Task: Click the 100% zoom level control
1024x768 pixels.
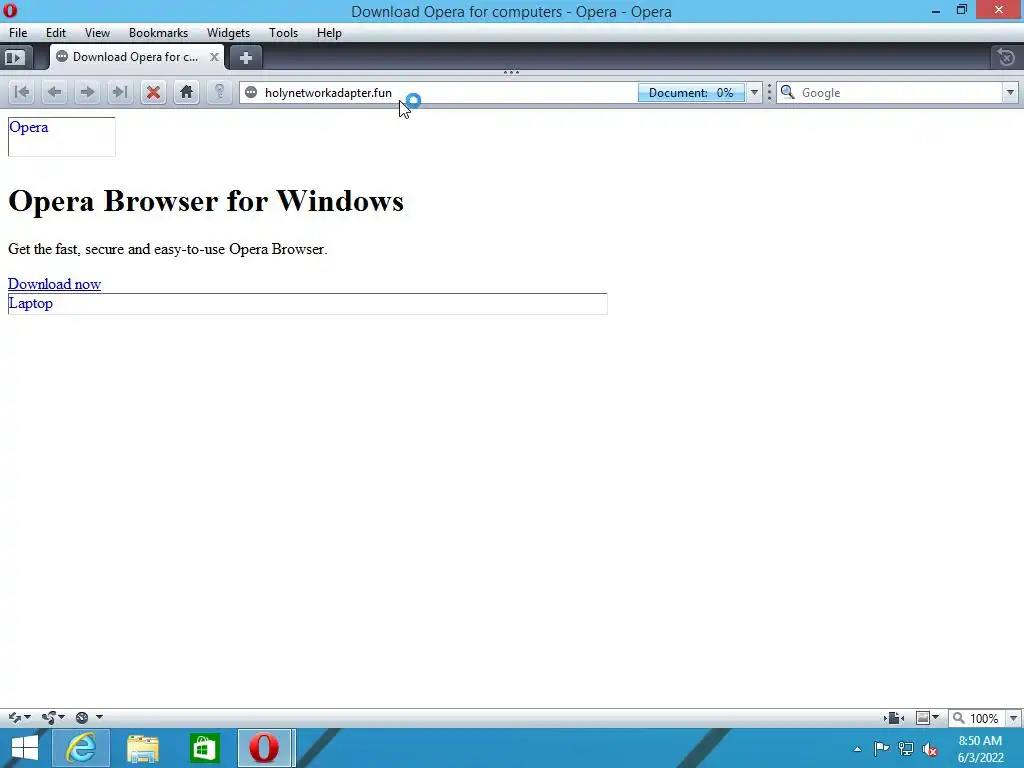Action: point(977,718)
